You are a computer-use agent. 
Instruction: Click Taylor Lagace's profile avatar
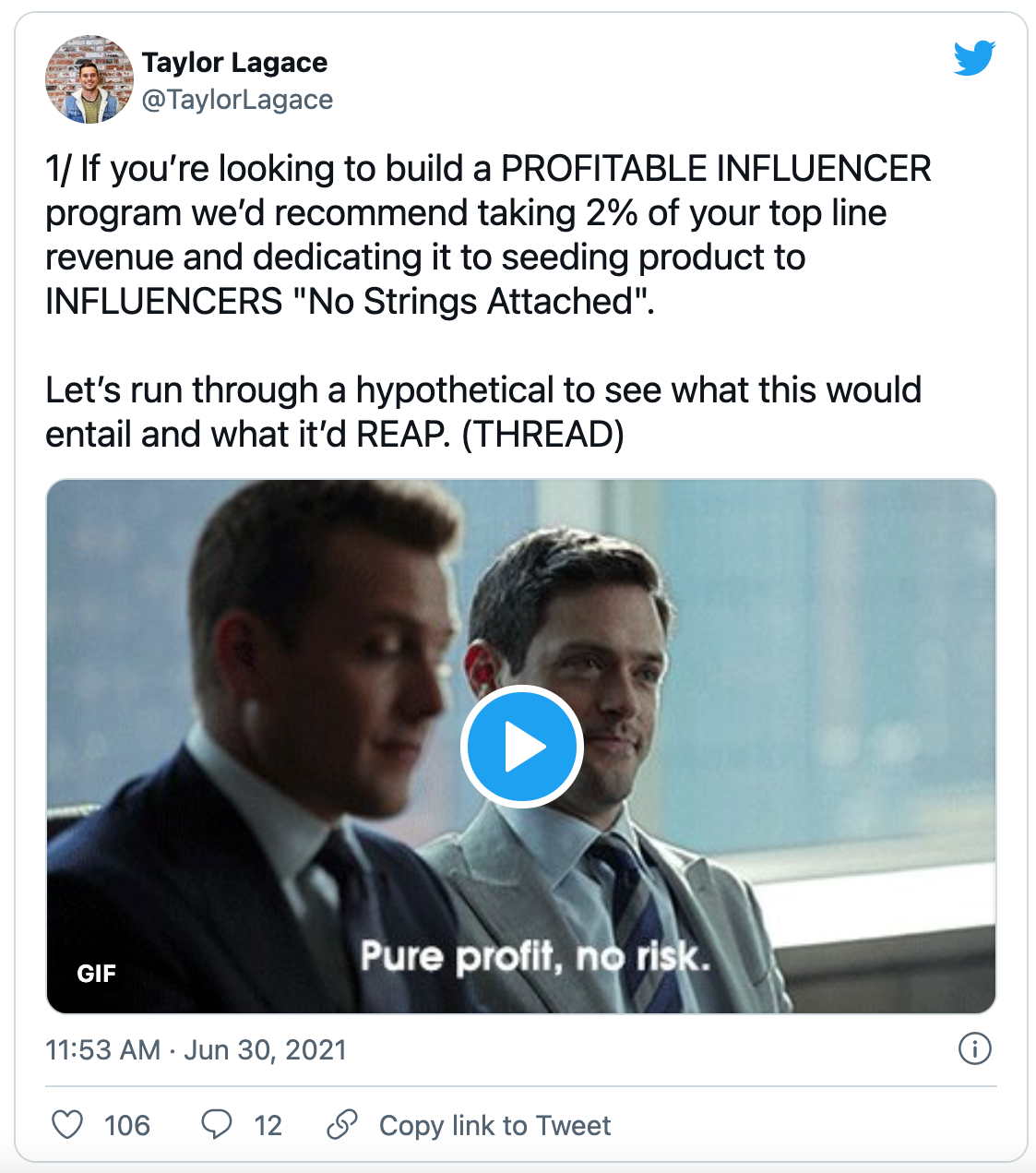click(89, 79)
